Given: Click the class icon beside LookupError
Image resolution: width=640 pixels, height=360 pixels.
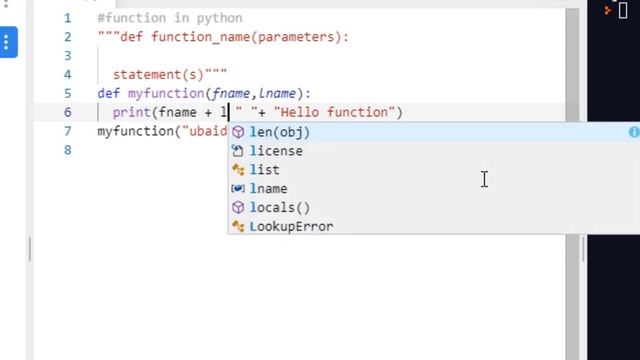Looking at the screenshot, I should click(x=238, y=226).
